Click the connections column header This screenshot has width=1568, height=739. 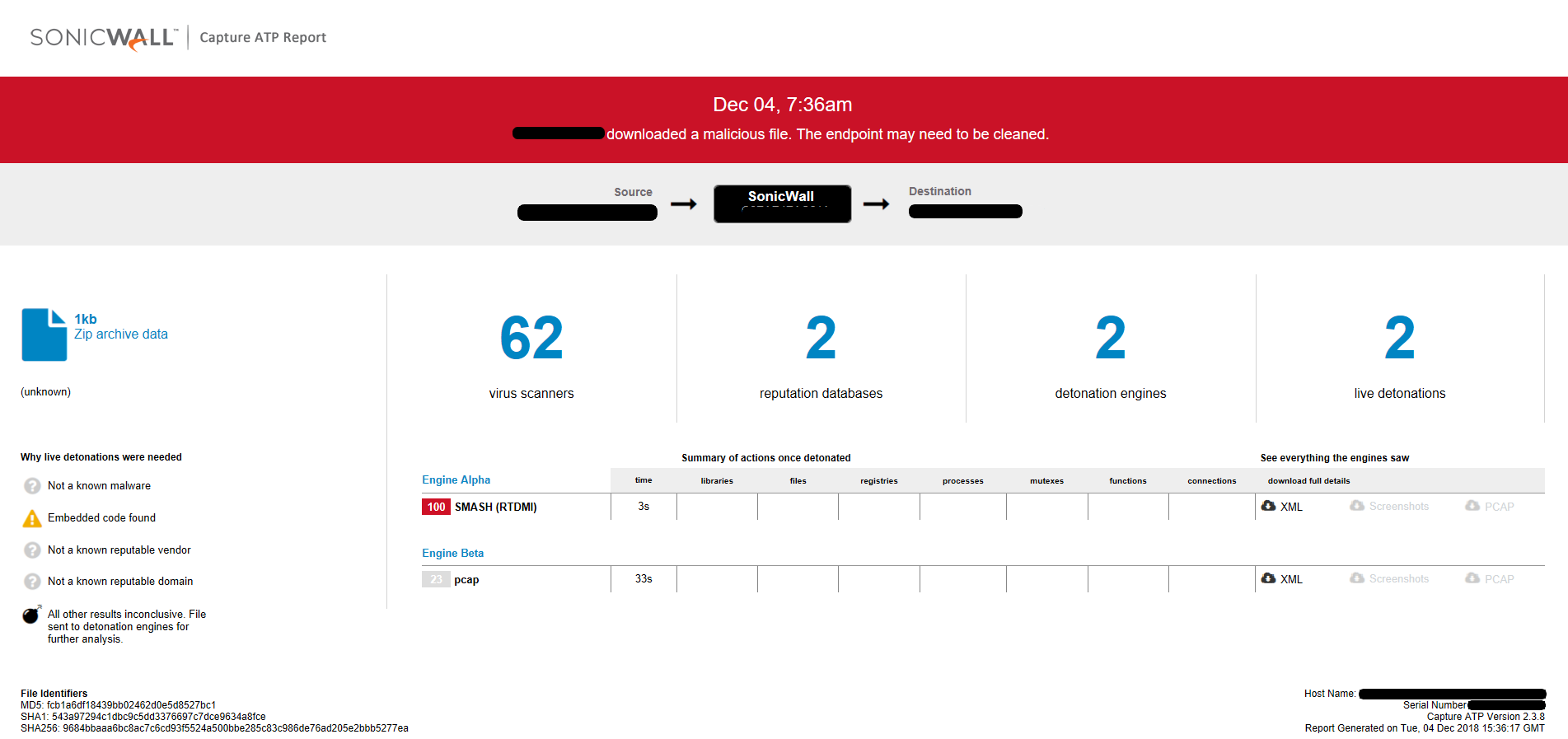tap(1212, 481)
